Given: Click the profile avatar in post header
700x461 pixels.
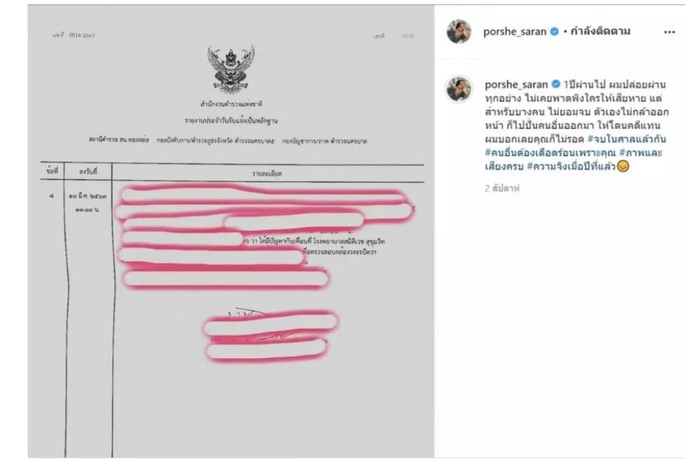Looking at the screenshot, I should (x=459, y=31).
